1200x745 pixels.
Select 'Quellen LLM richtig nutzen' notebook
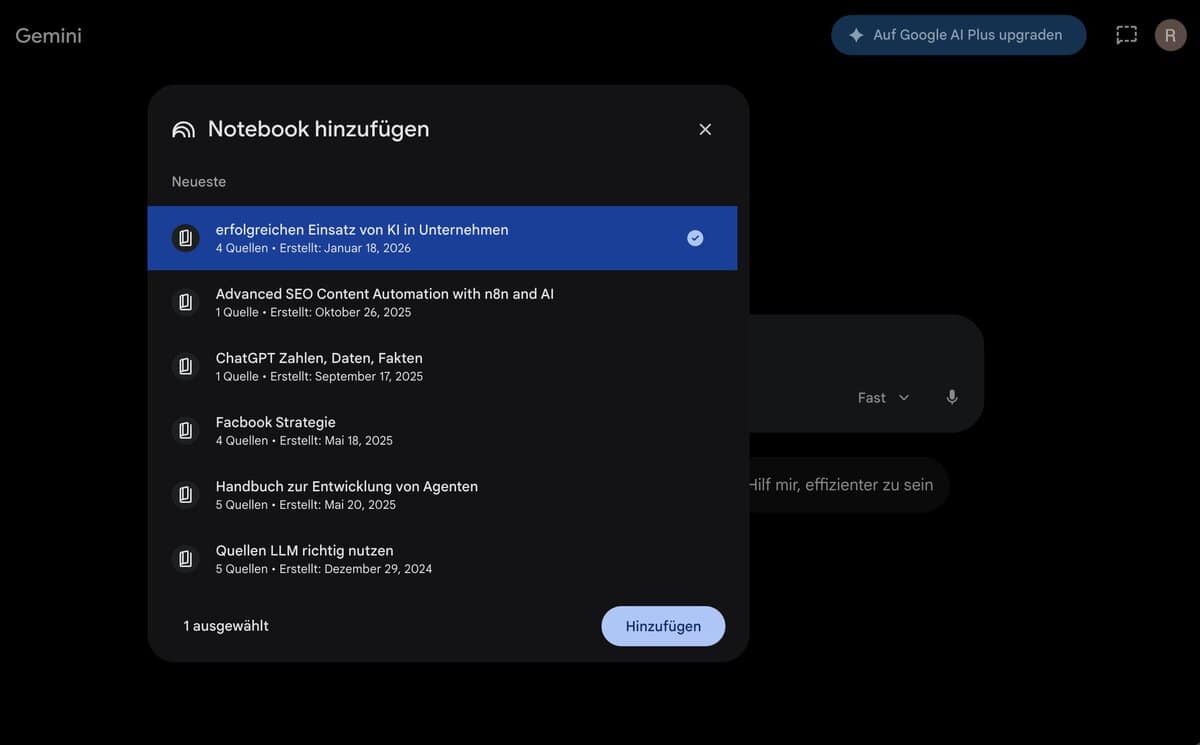442,558
